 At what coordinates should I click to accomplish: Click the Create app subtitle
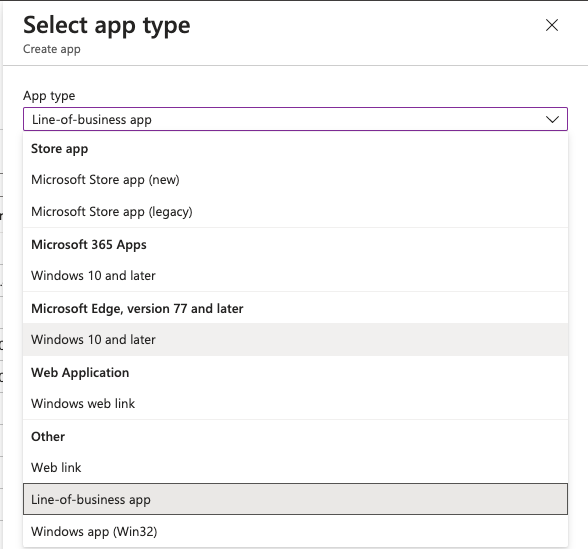click(x=52, y=49)
